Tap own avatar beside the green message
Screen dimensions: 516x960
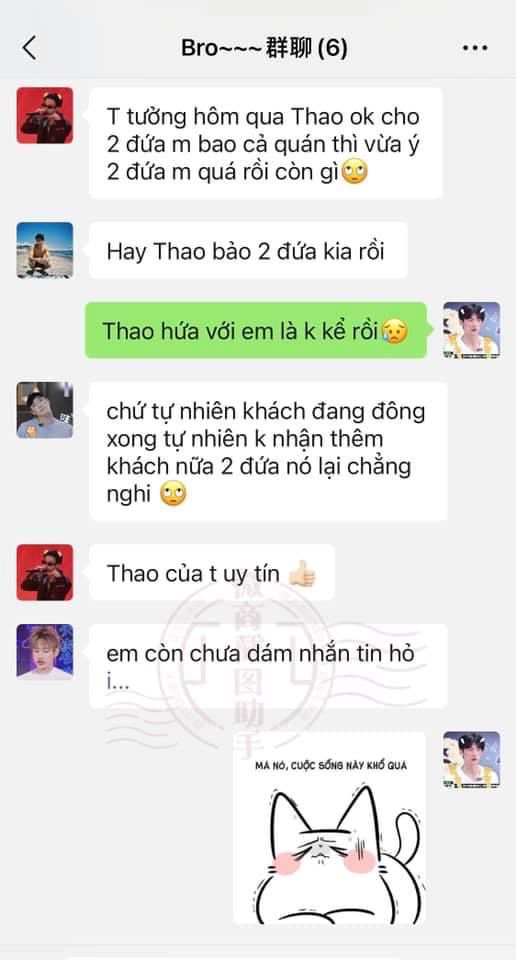pos(471,330)
